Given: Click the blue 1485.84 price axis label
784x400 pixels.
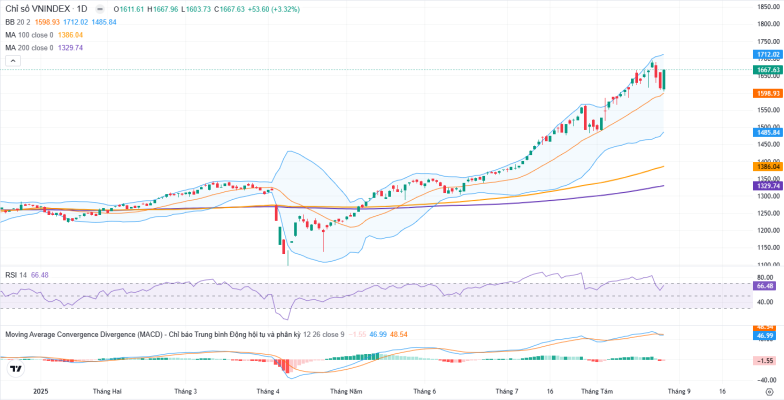Looking at the screenshot, I should coord(768,132).
